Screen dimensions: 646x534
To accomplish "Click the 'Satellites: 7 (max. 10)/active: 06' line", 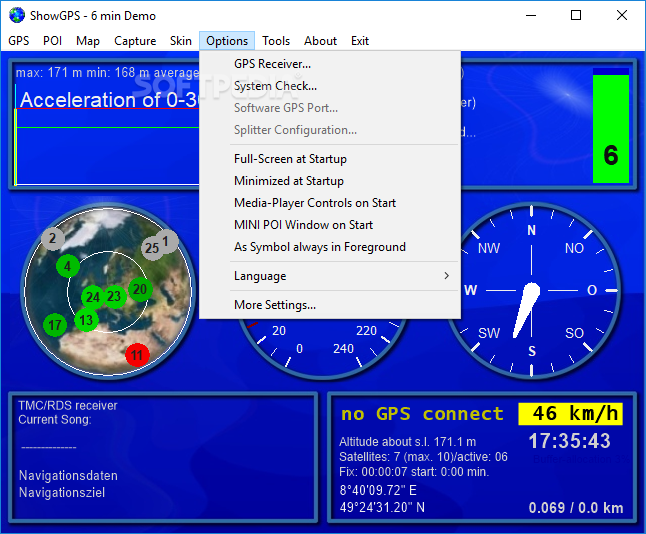I will (423, 457).
